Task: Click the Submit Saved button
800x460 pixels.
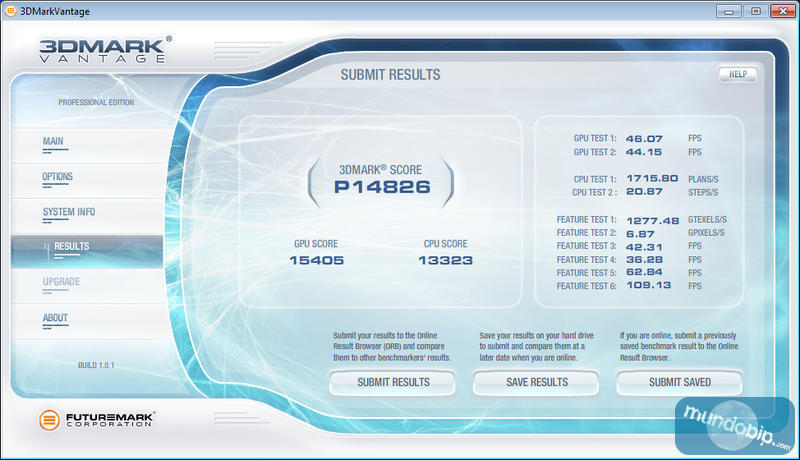Action: click(x=680, y=382)
